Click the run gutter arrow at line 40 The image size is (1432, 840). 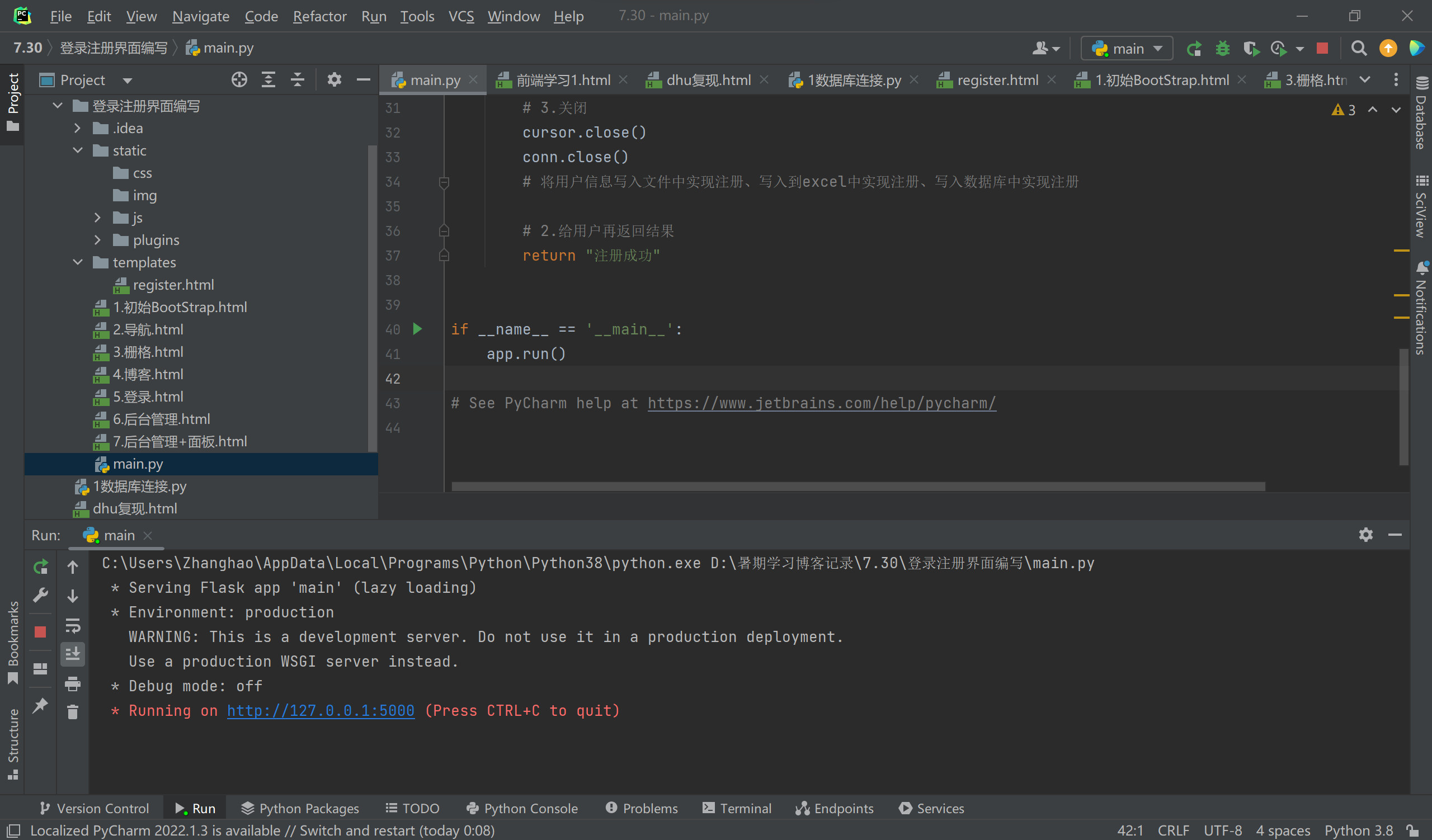pyautogui.click(x=418, y=329)
